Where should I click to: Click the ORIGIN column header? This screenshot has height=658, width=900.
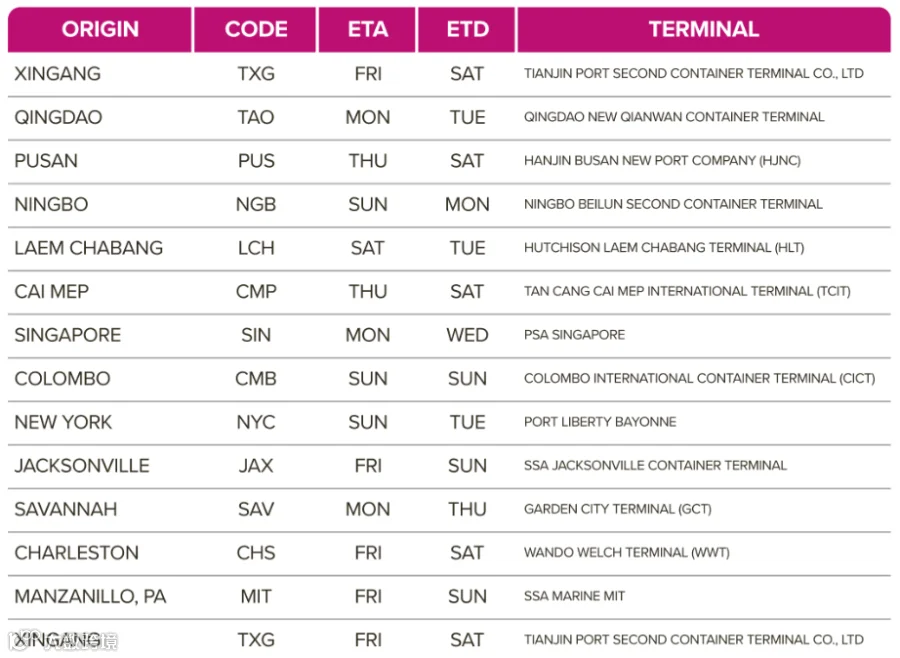point(100,29)
